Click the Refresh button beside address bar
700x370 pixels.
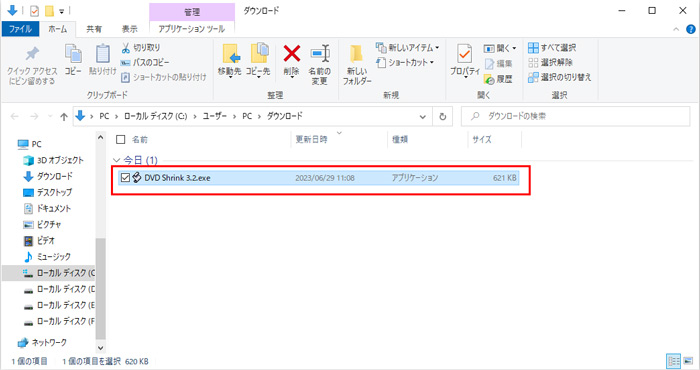442,116
